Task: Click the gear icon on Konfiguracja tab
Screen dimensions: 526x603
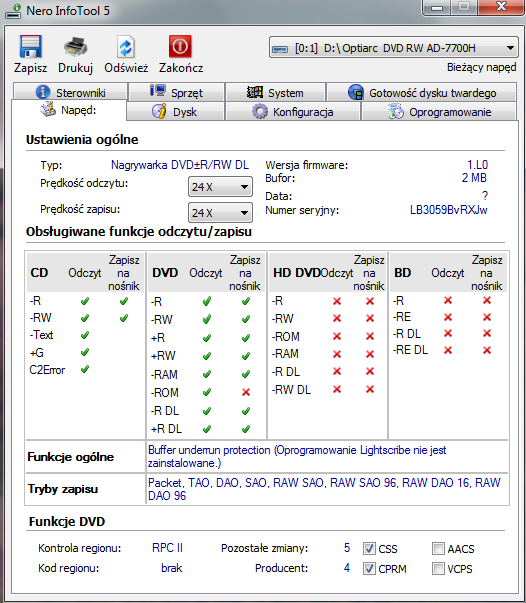Action: (260, 112)
